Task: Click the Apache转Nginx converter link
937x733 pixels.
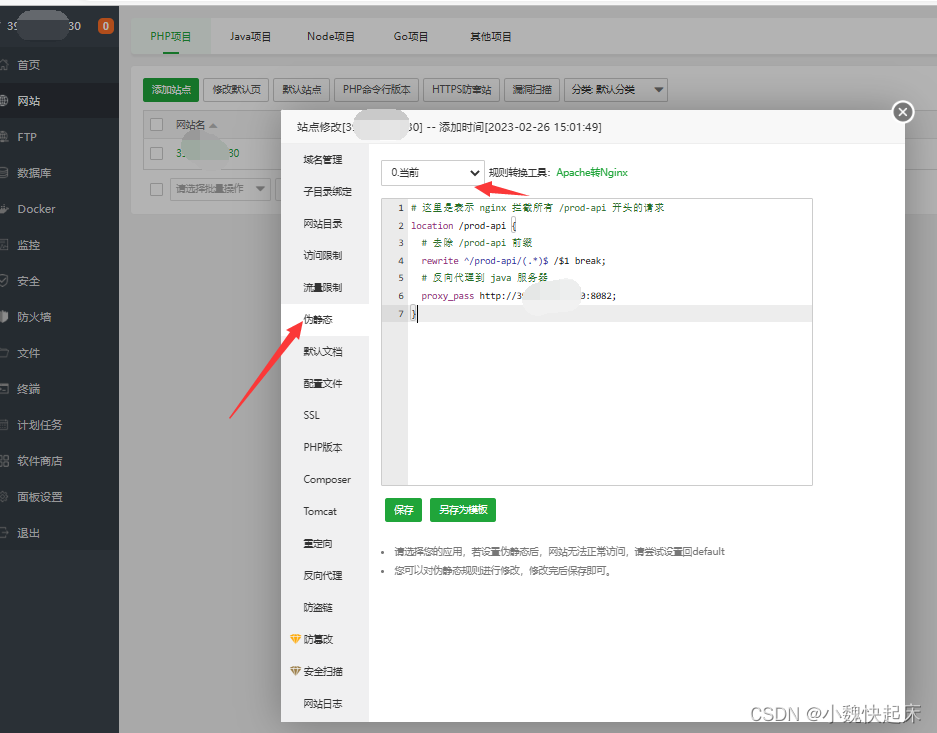Action: pyautogui.click(x=592, y=173)
